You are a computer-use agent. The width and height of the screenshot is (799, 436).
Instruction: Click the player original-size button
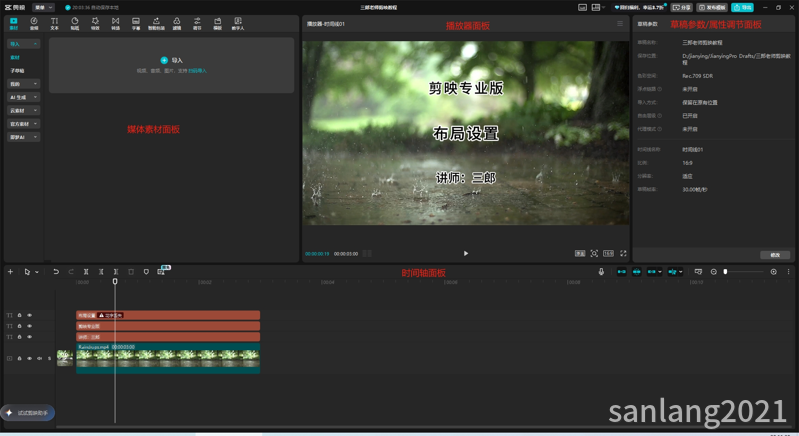coord(580,253)
